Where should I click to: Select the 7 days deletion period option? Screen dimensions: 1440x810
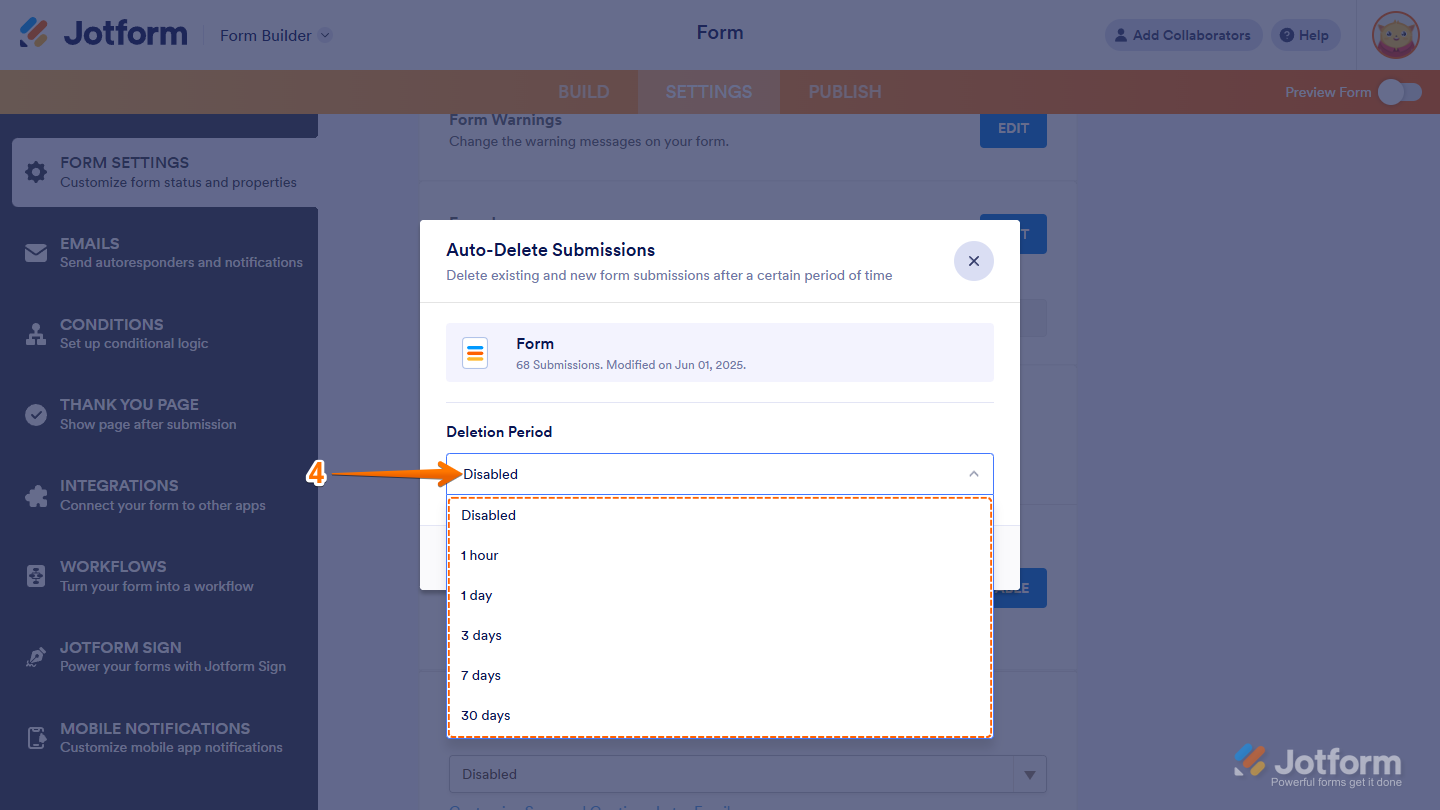[481, 675]
